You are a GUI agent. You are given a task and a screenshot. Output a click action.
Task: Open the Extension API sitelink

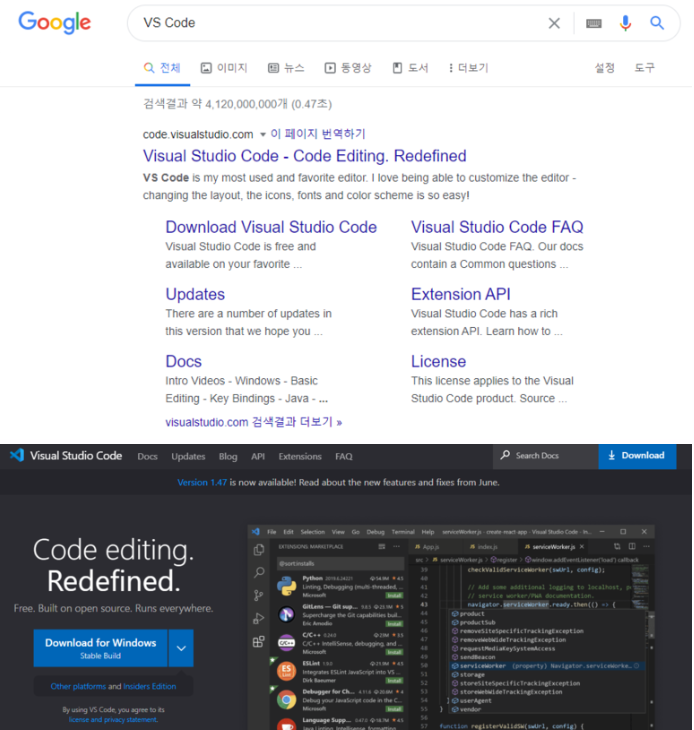[460, 294]
